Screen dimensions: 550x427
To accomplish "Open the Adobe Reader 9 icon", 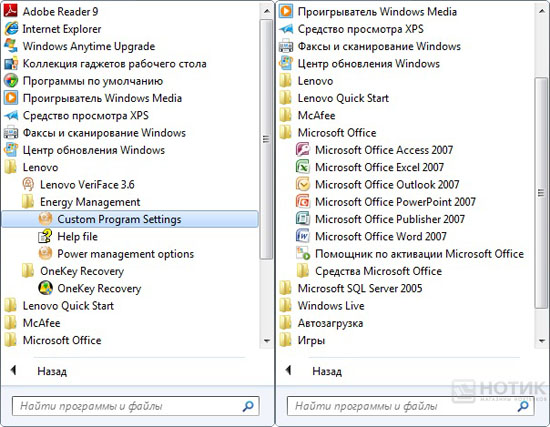I will tap(11, 11).
